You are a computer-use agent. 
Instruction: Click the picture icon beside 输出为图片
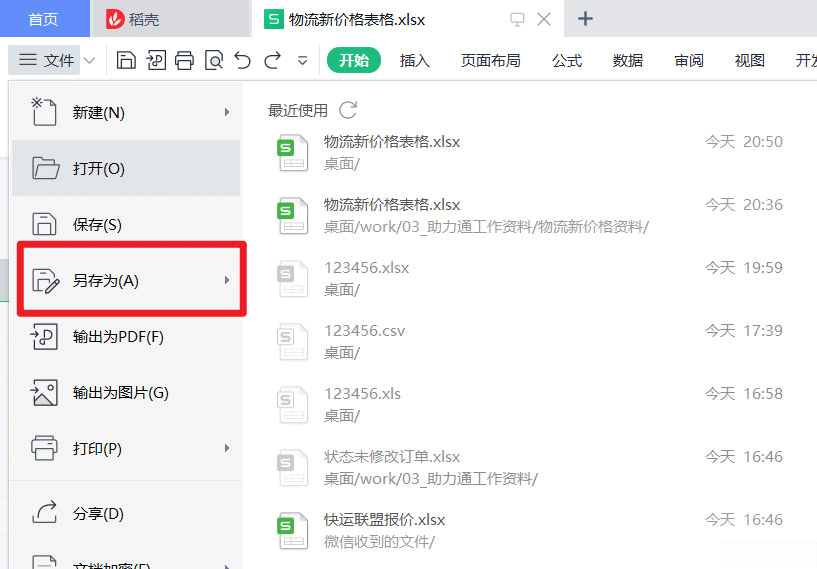coord(44,392)
